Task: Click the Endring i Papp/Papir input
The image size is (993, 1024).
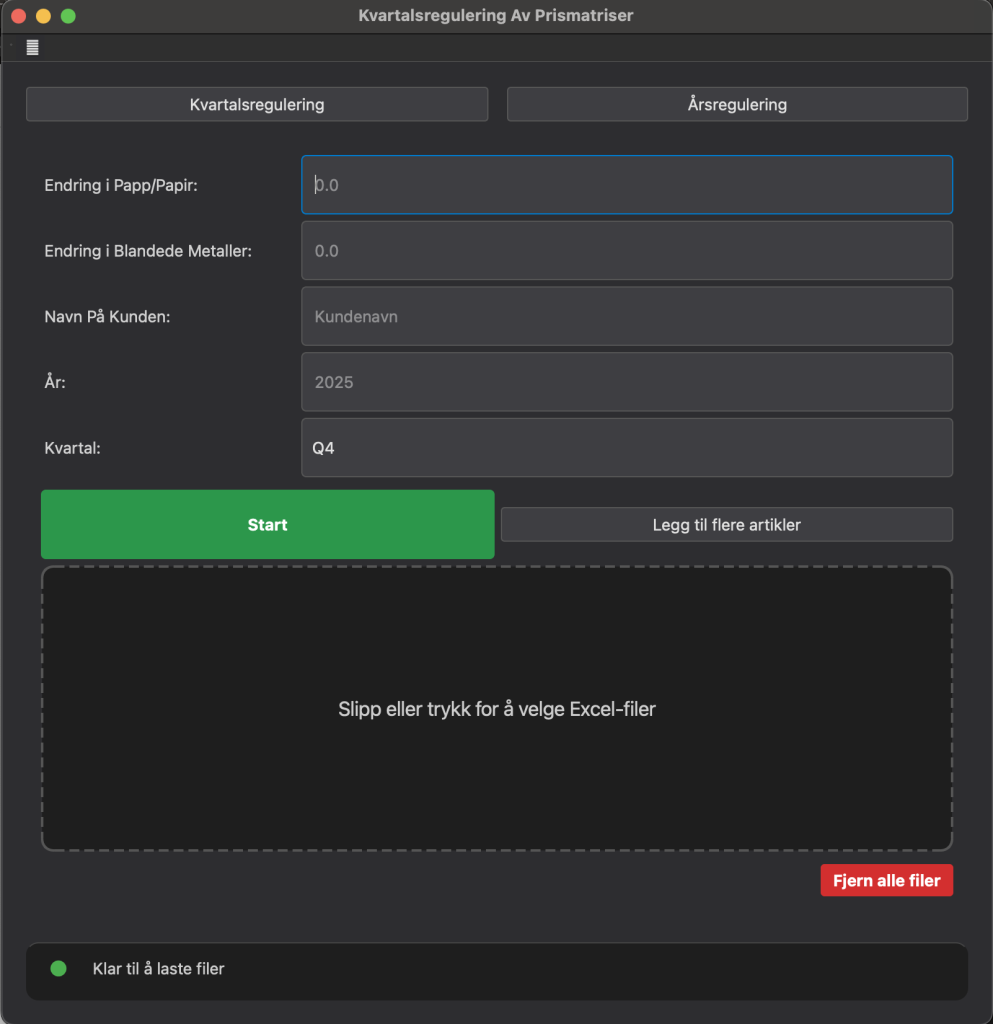Action: click(626, 185)
